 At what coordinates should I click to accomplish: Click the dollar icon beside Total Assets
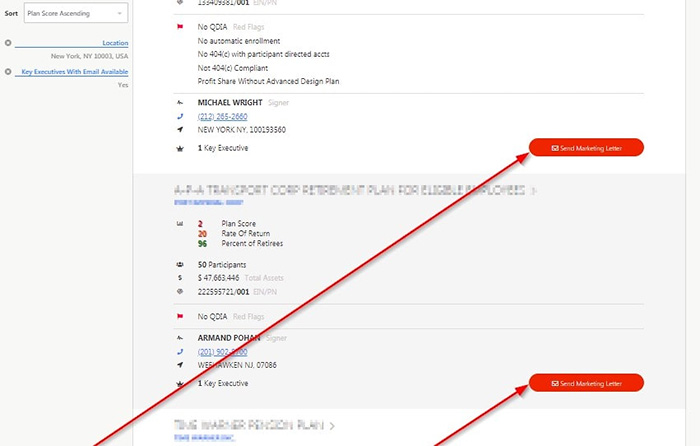pos(180,277)
